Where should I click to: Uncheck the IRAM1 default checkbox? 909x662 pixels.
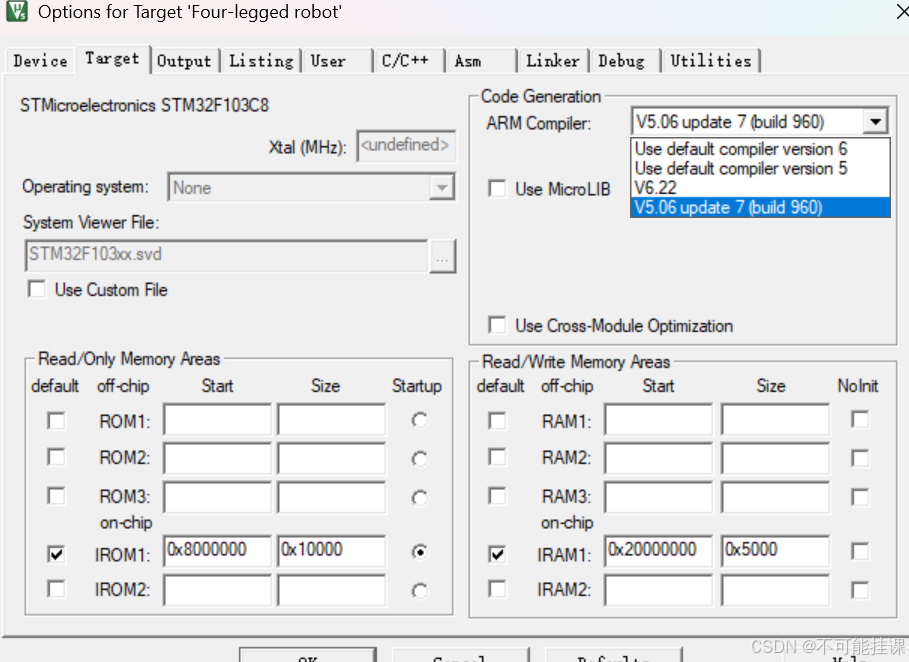tap(497, 554)
